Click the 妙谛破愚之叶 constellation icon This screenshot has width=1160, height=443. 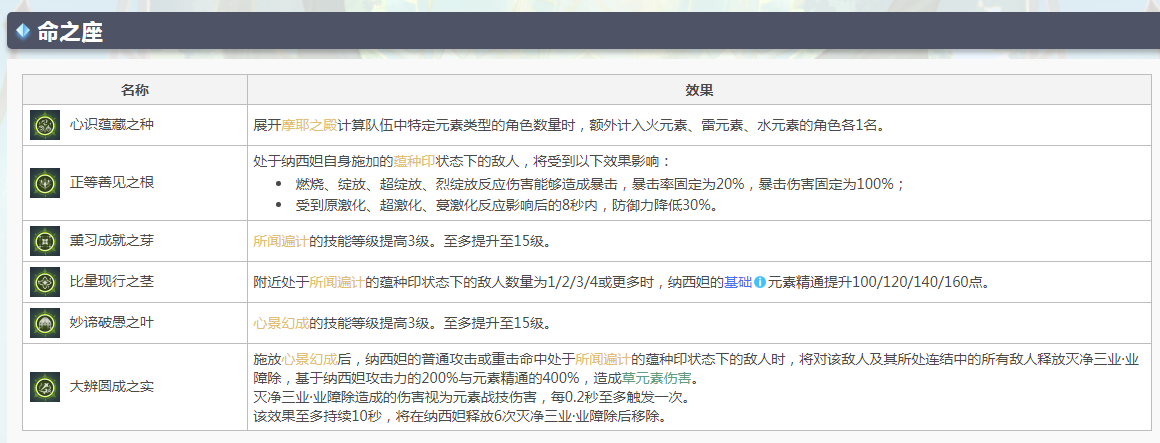[44, 323]
